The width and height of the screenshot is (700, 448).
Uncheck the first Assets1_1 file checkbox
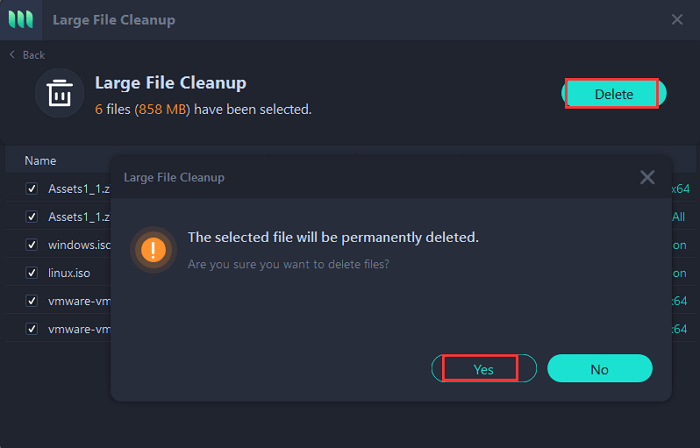click(32, 188)
